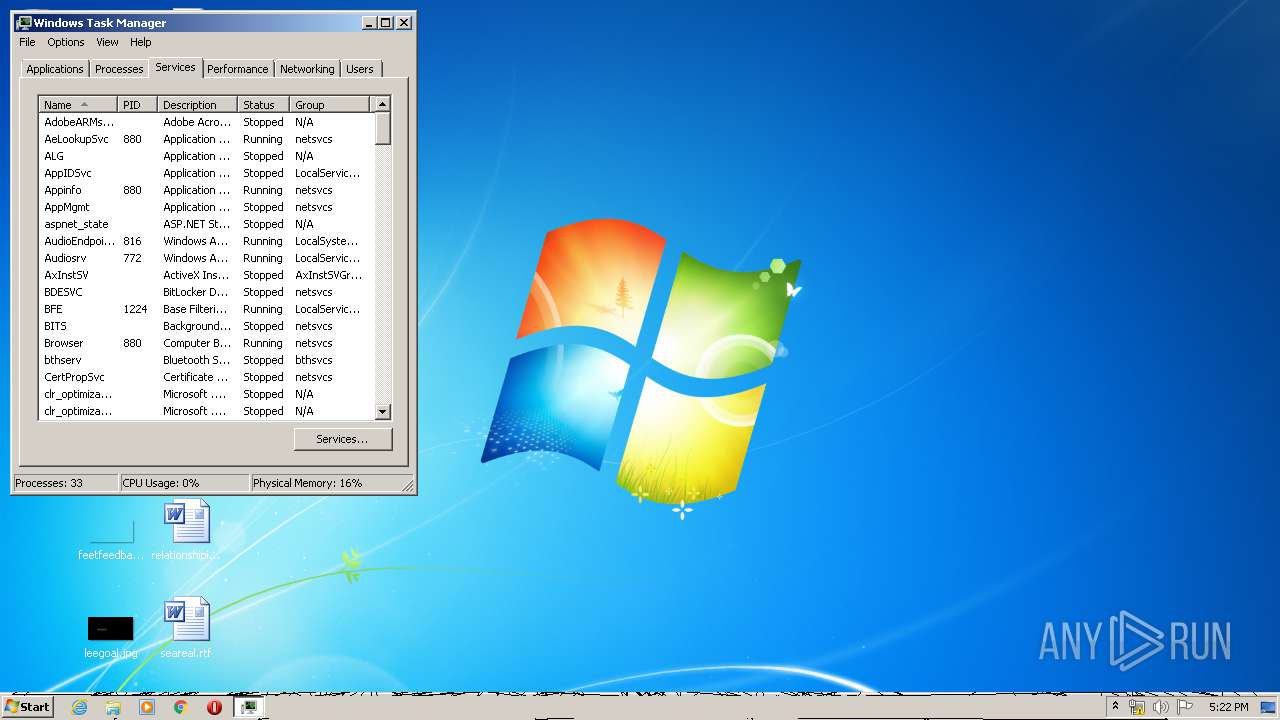
Task: Select the AudioEndpoi... service row
Action: (206, 241)
